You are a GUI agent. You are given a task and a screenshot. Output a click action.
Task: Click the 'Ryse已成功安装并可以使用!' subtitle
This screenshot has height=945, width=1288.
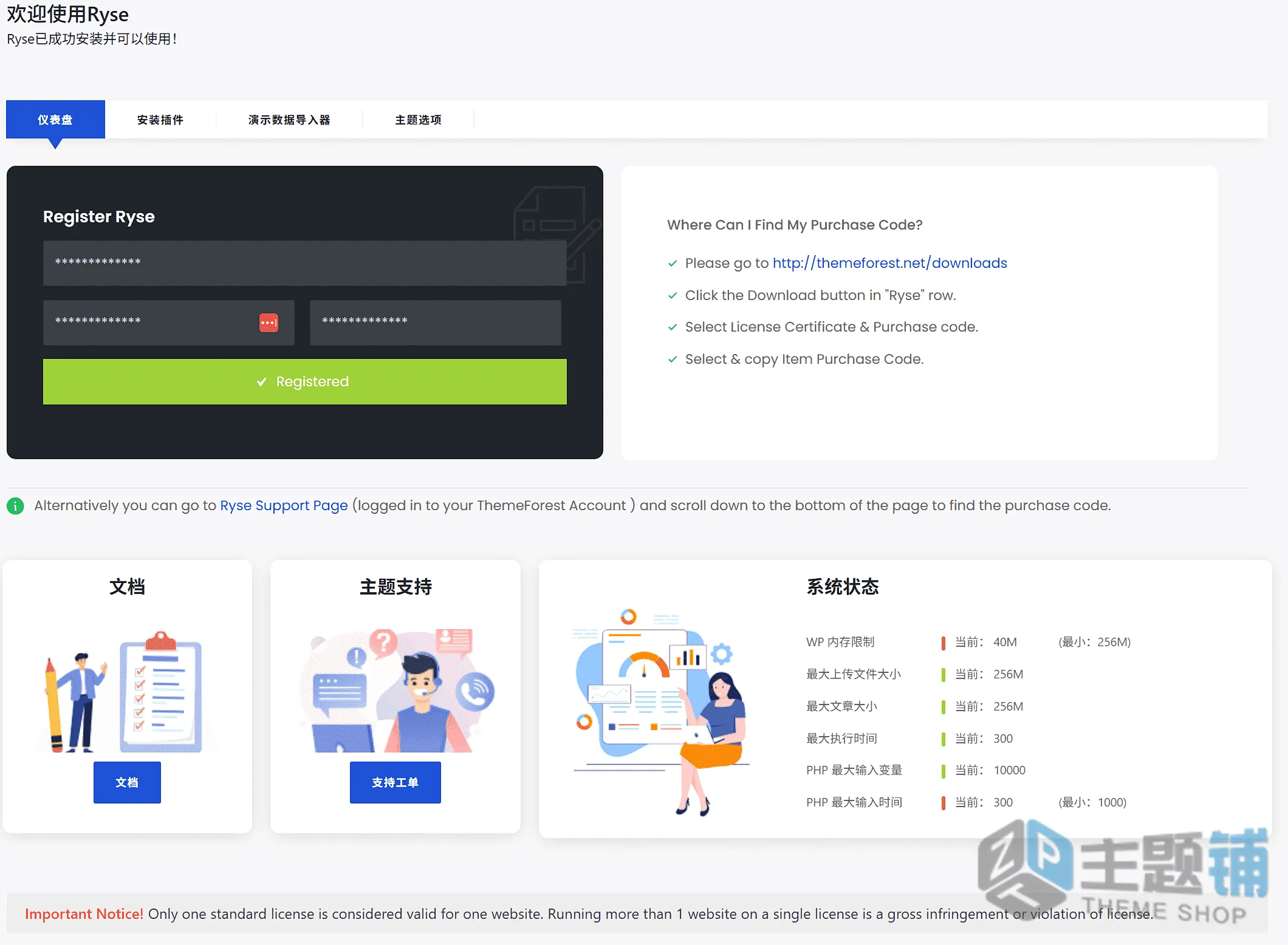92,39
